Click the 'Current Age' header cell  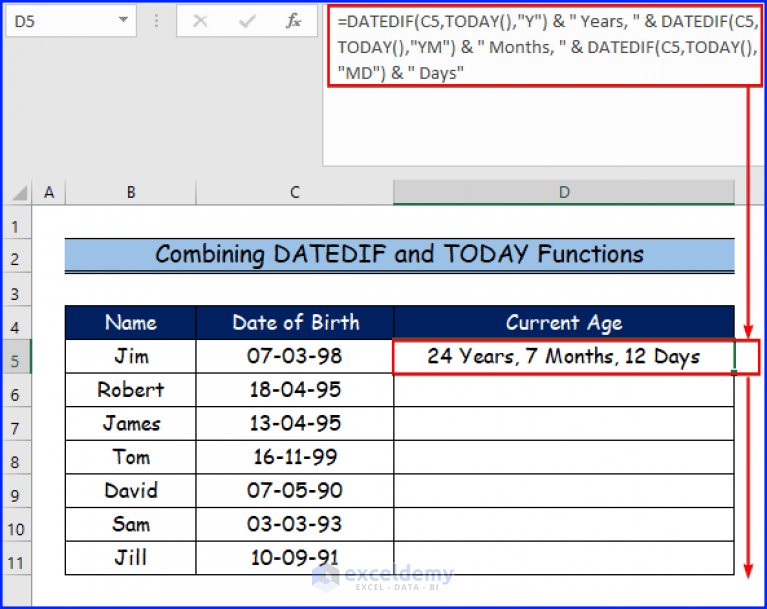tap(564, 323)
